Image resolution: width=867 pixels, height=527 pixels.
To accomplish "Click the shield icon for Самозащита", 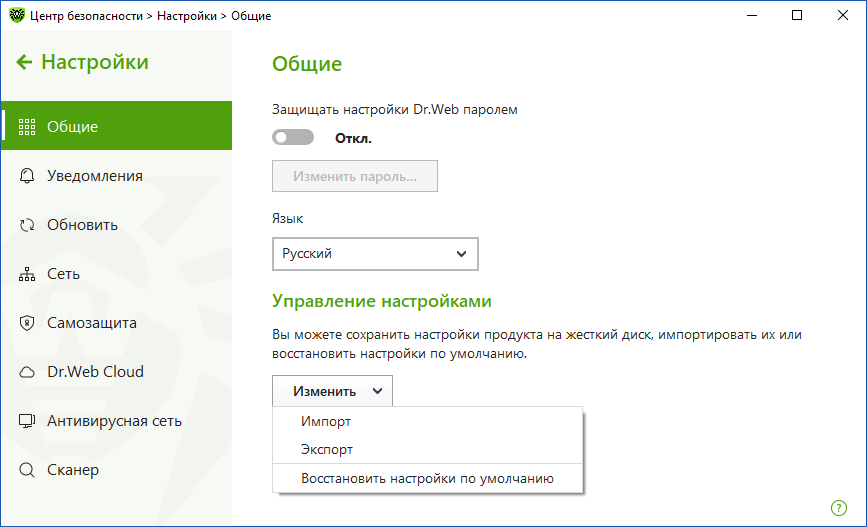I will tap(27, 323).
